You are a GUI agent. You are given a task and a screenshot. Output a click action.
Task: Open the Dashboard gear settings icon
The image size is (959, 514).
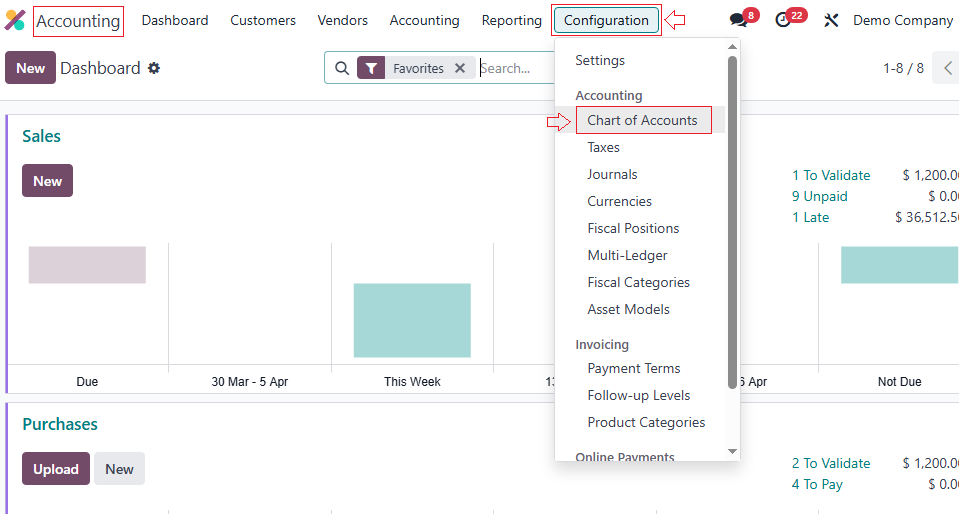pyautogui.click(x=154, y=68)
